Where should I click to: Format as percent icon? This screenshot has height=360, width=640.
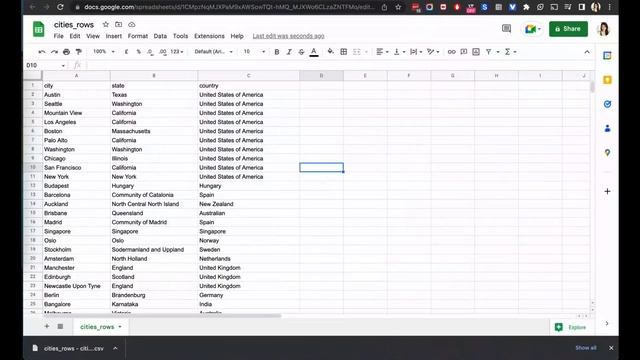click(138, 52)
